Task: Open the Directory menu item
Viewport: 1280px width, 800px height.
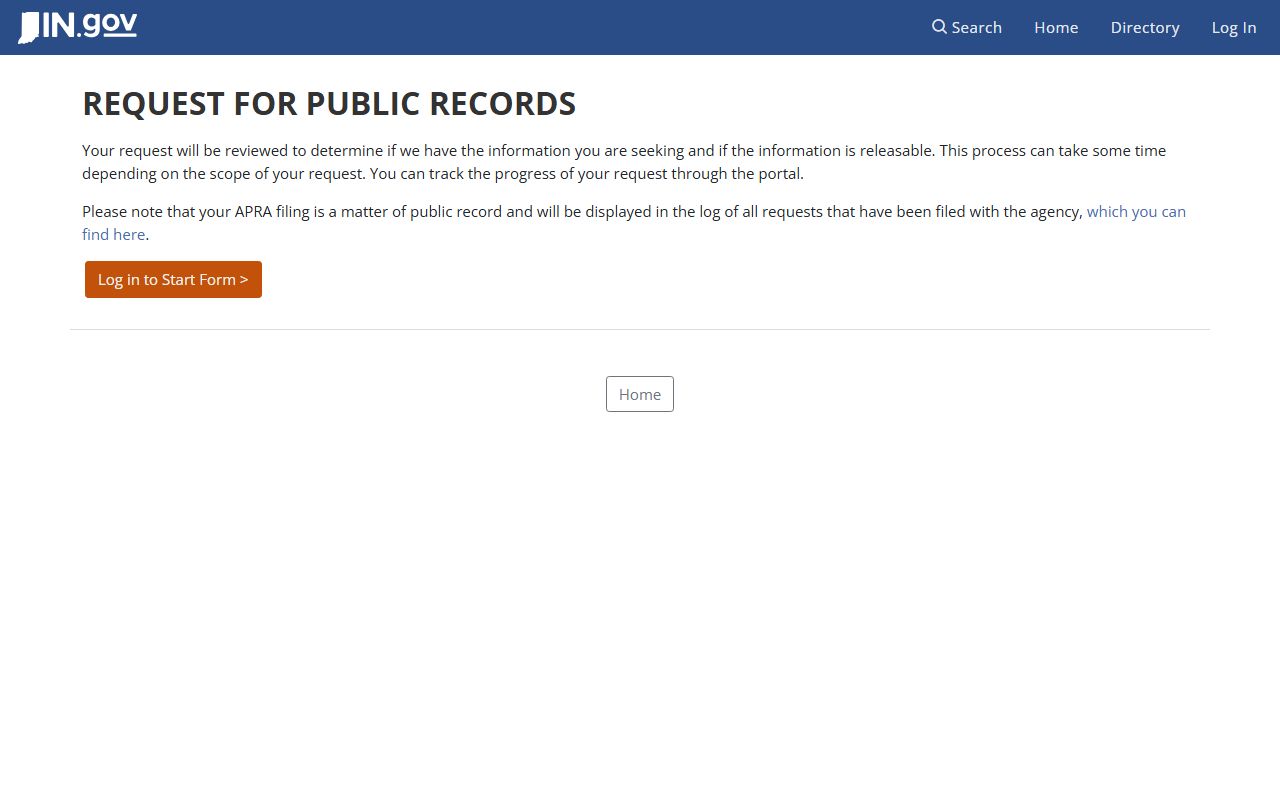Action: tap(1145, 27)
